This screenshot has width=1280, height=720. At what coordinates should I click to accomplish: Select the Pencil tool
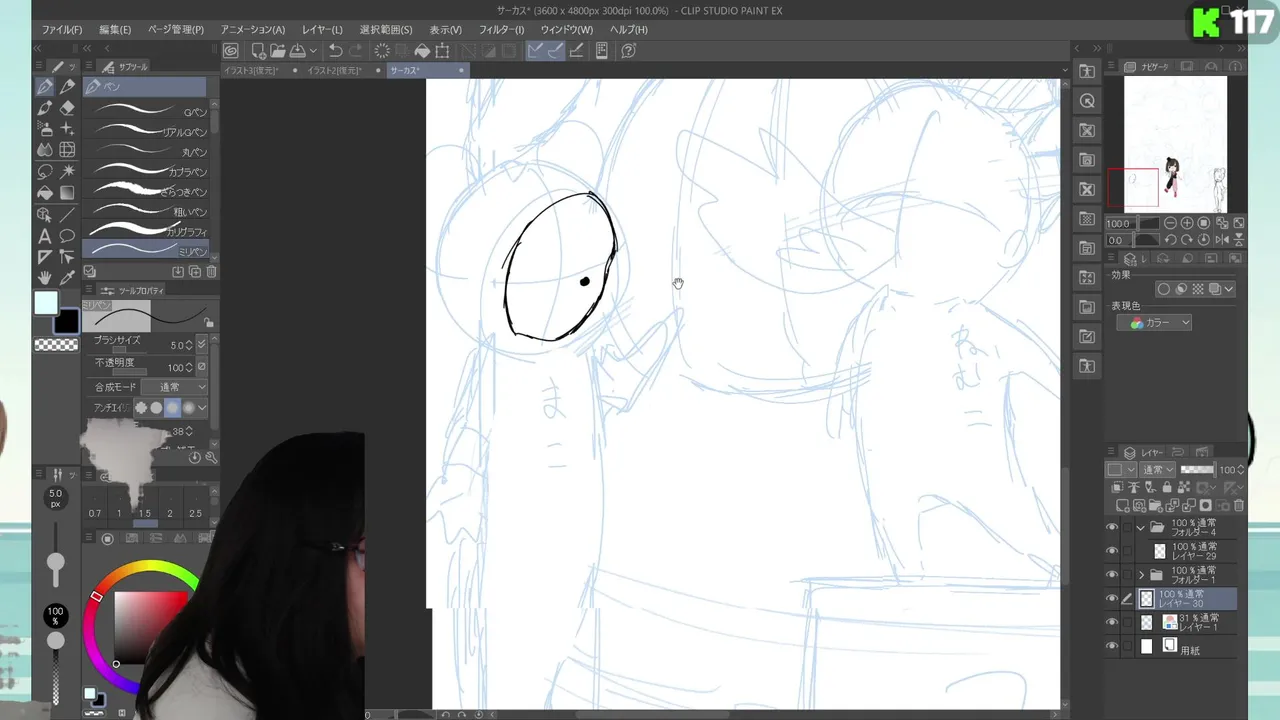(67, 88)
